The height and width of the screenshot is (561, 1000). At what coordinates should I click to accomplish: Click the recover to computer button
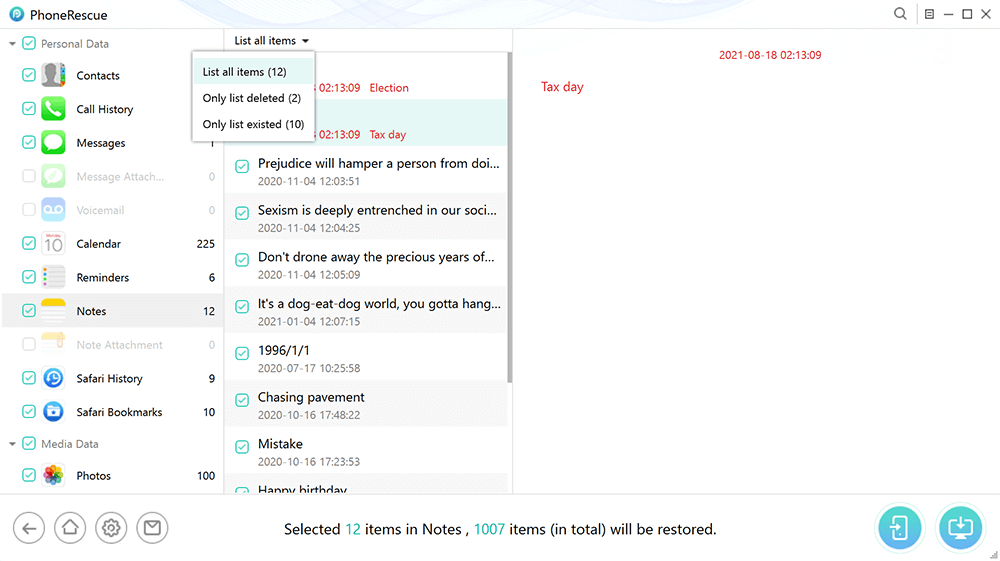[x=960, y=529]
